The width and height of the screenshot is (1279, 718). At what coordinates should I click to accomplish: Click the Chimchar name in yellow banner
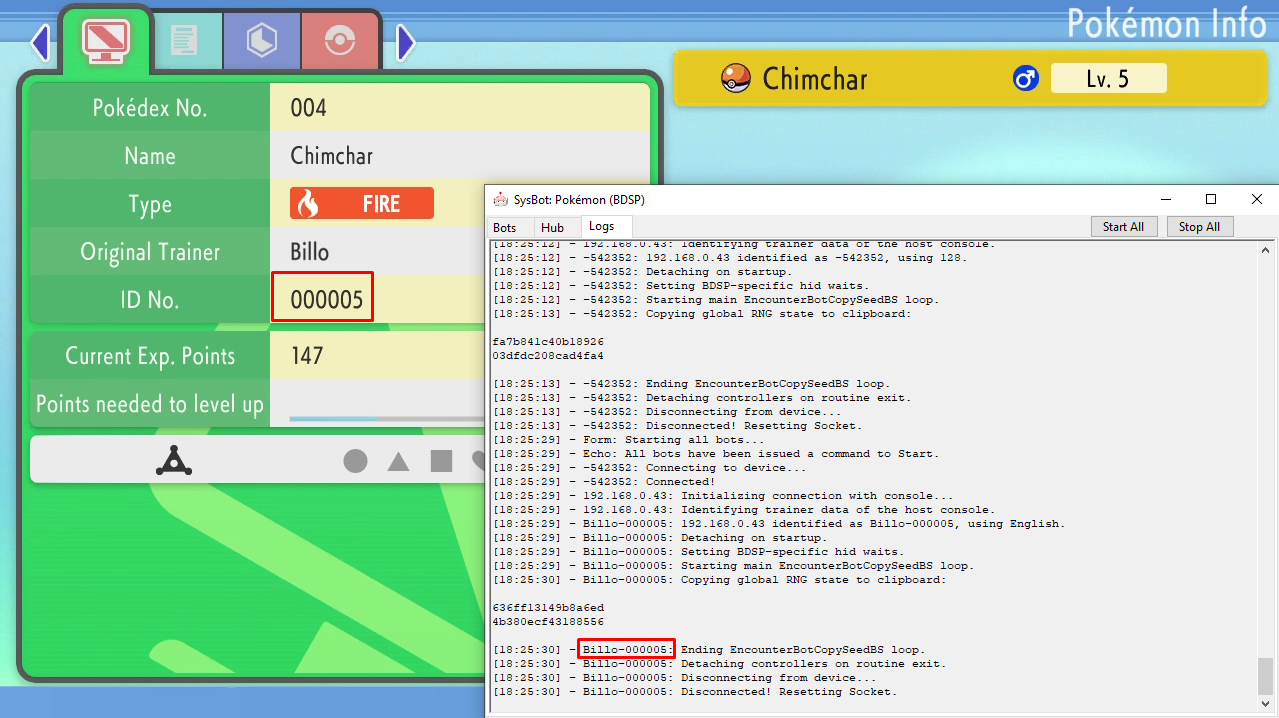coord(815,78)
